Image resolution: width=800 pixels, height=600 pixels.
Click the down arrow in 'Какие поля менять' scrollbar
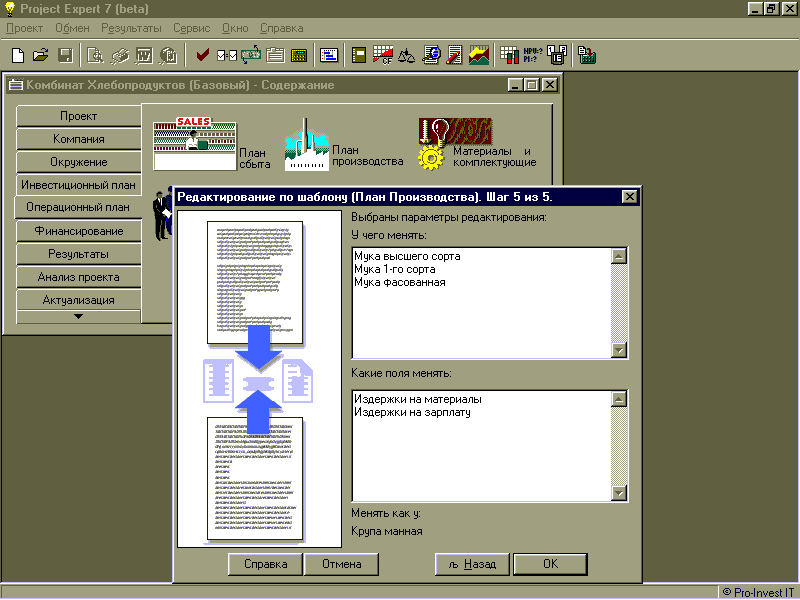point(619,493)
